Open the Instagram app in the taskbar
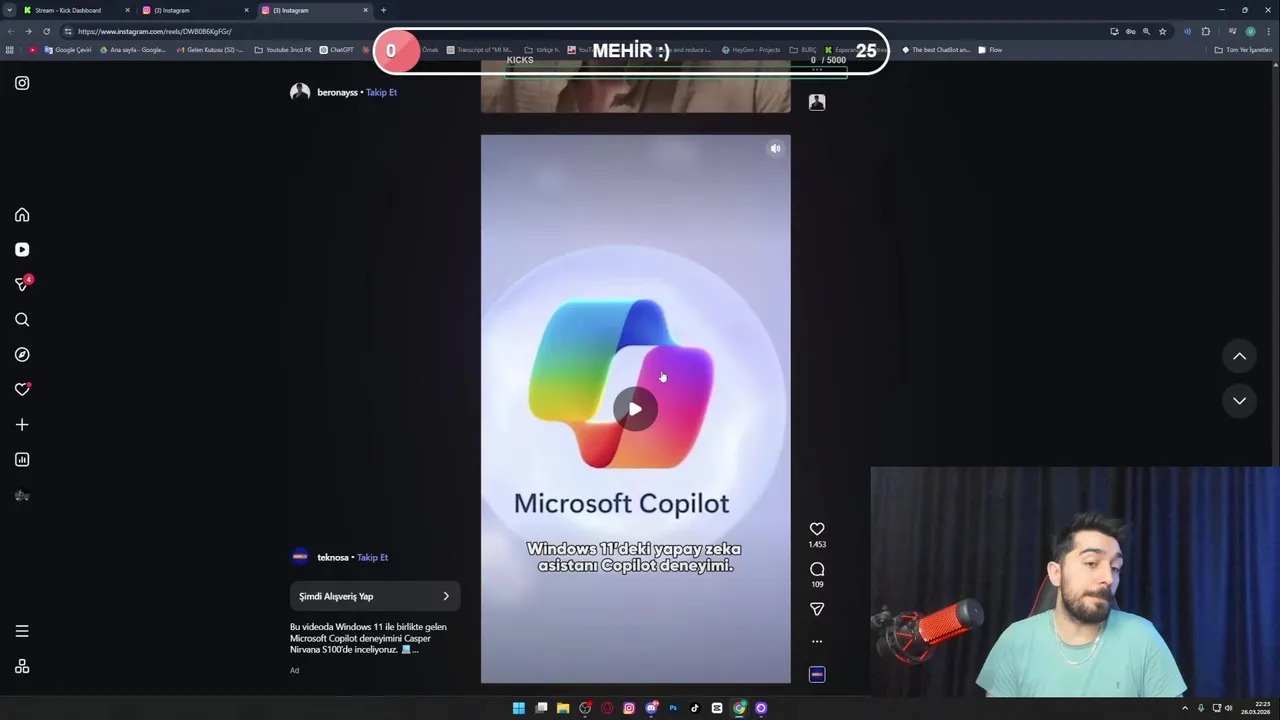This screenshot has height=720, width=1280. 629,708
